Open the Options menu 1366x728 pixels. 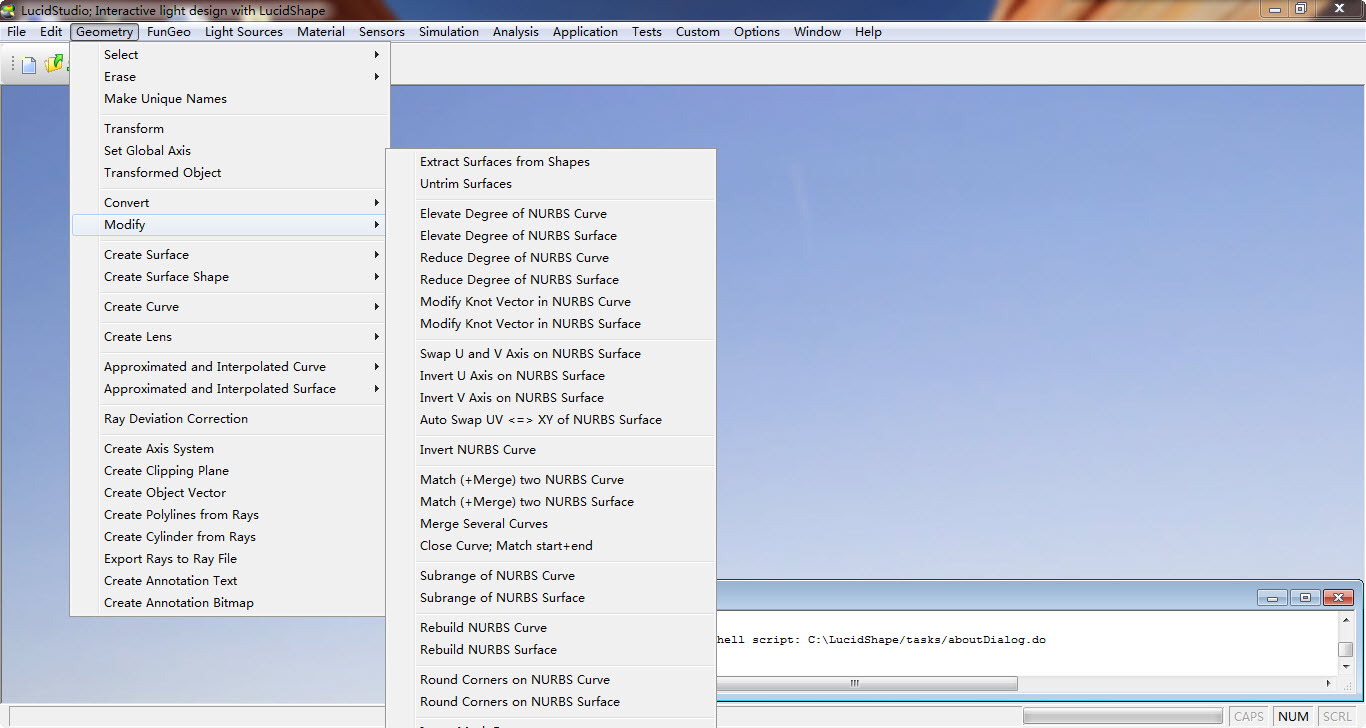pyautogui.click(x=757, y=32)
